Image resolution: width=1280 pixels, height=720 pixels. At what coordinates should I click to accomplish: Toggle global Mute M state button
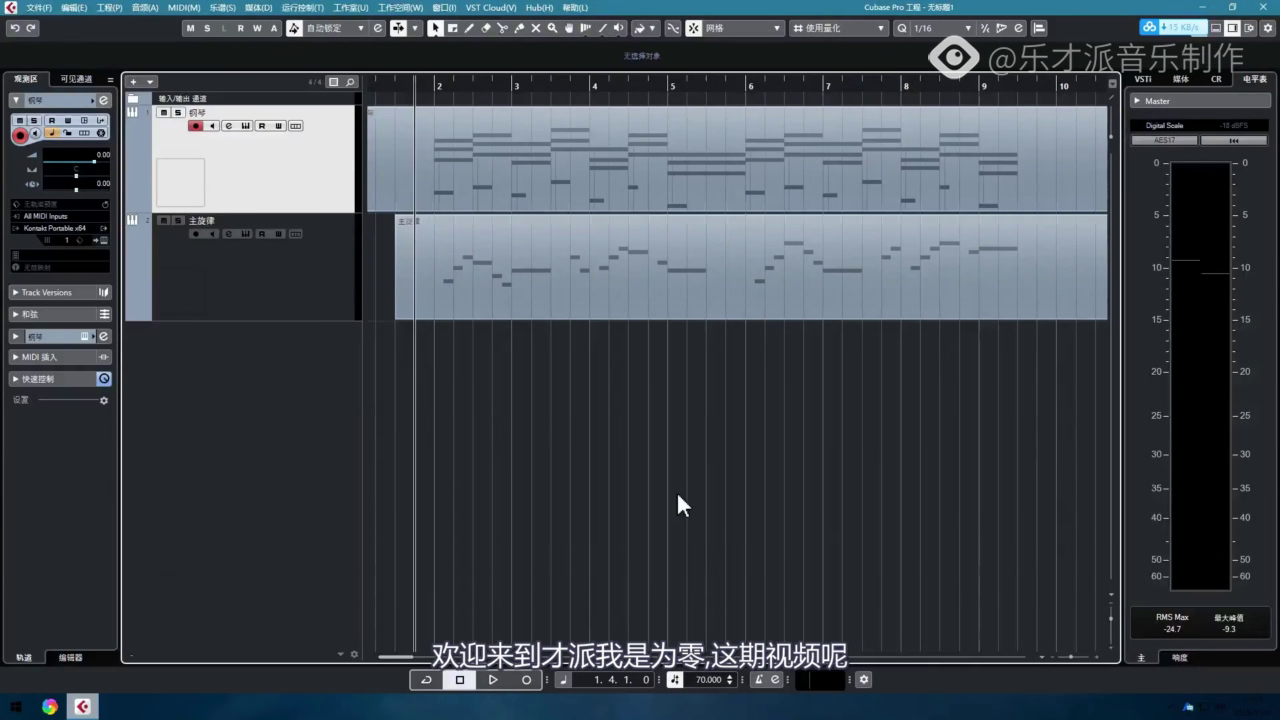(x=190, y=28)
